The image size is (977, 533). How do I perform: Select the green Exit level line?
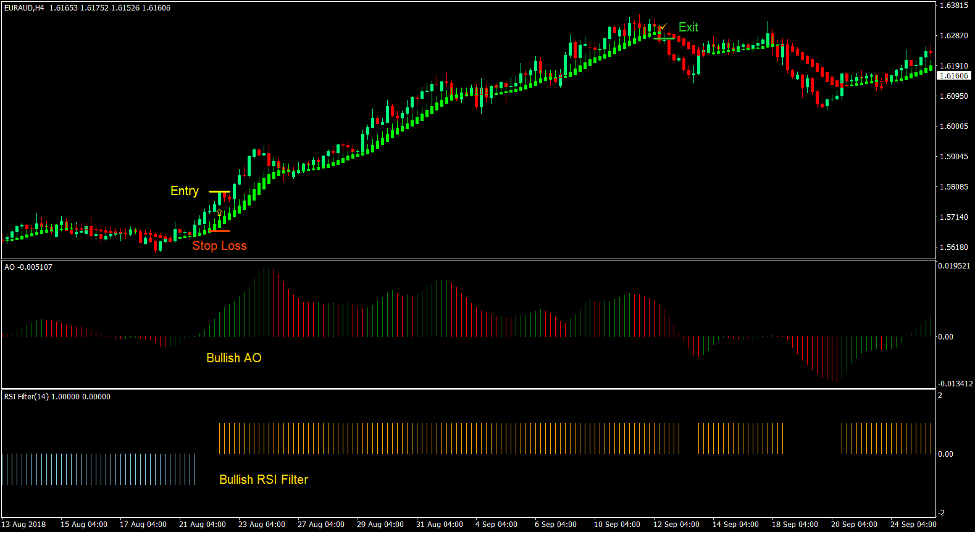665,38
